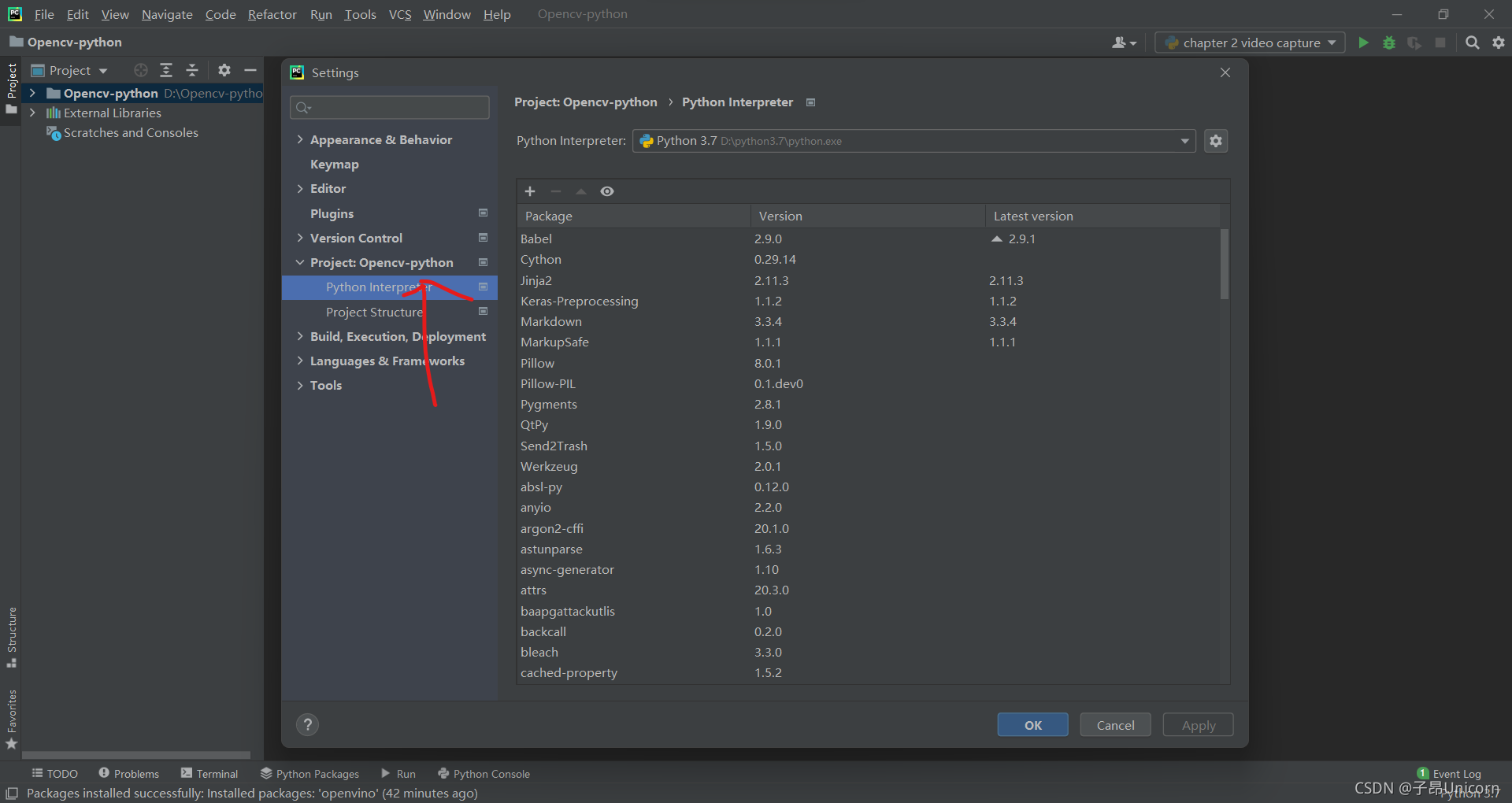This screenshot has height=803, width=1512.
Task: Focus the settings search field
Action: coord(390,107)
